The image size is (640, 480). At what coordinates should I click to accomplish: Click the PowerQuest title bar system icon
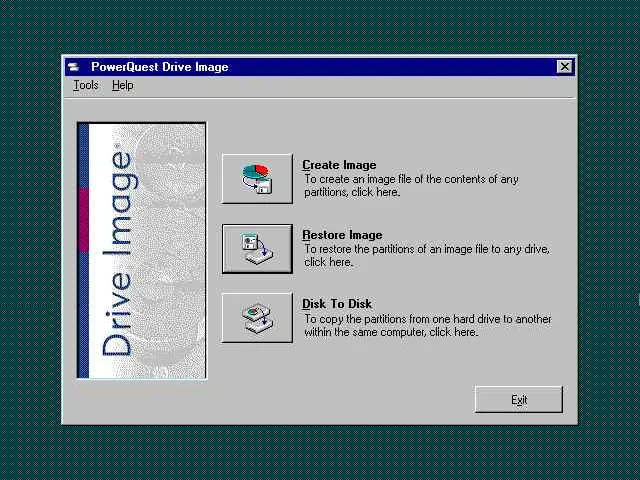coord(74,67)
